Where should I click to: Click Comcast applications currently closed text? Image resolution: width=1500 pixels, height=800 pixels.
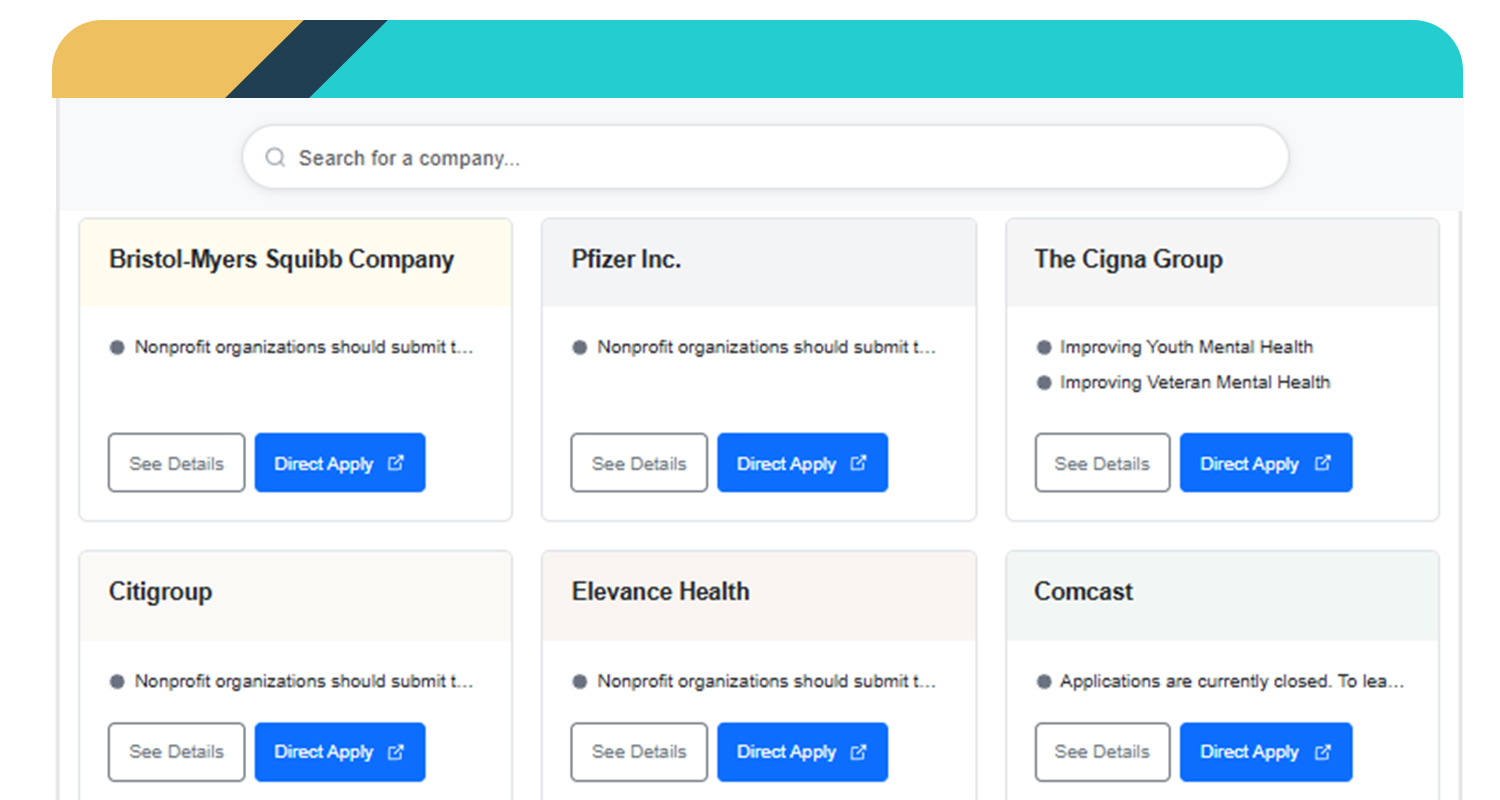click(1231, 682)
